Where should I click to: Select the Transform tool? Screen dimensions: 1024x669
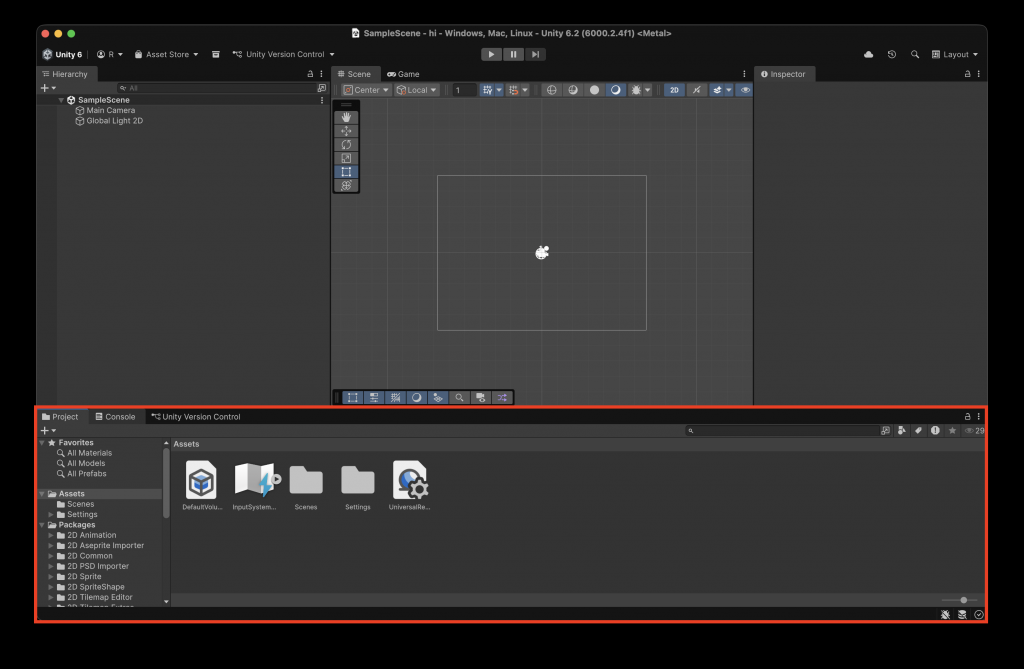[x=346, y=186]
